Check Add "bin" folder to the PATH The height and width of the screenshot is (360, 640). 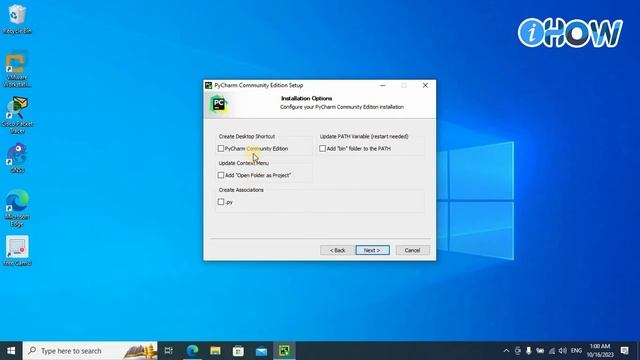[x=322, y=149]
